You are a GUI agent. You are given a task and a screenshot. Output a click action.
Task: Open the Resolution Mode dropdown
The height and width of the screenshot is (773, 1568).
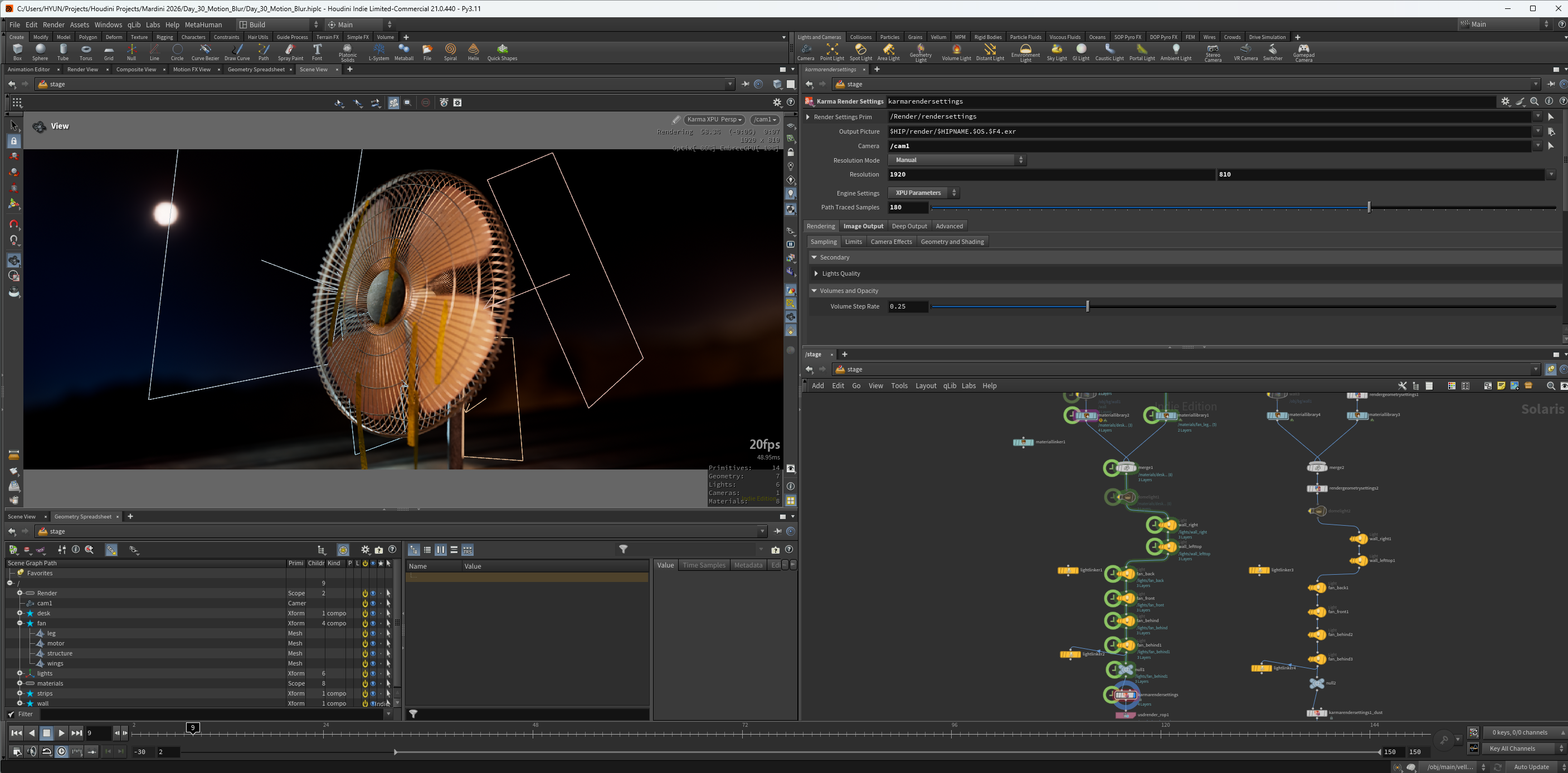957,160
